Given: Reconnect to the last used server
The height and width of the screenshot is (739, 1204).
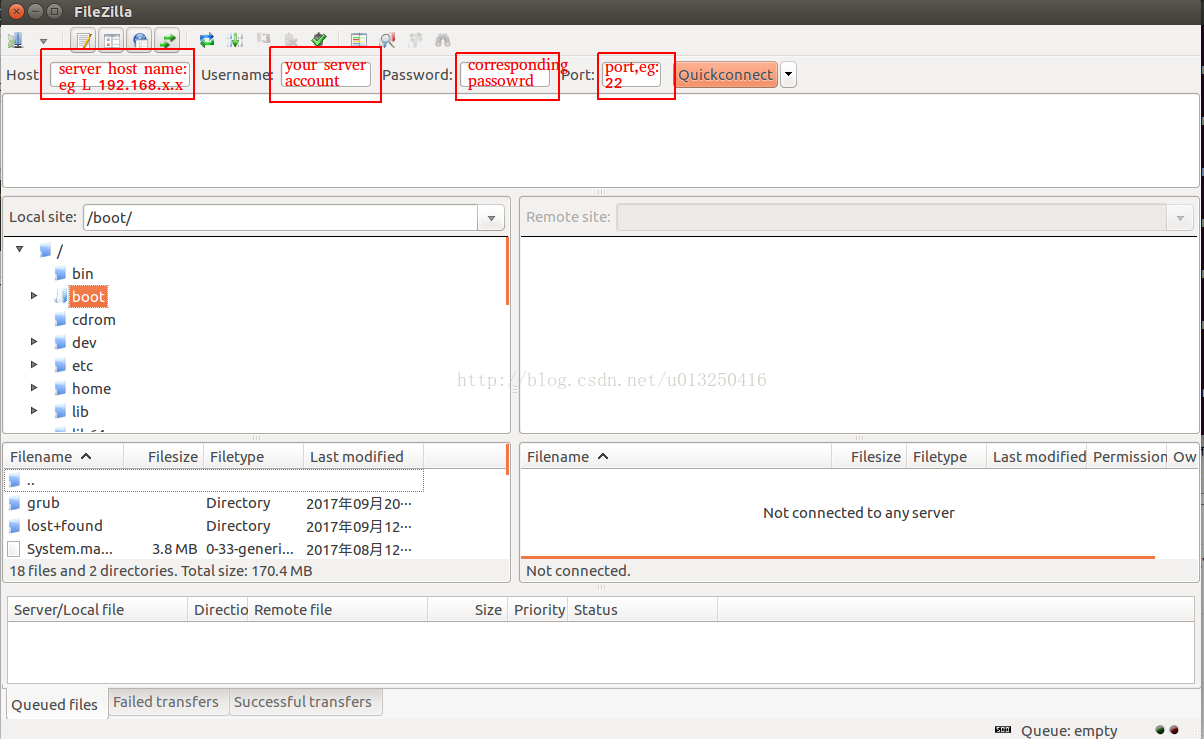Looking at the screenshot, I should pyautogui.click(x=319, y=41).
